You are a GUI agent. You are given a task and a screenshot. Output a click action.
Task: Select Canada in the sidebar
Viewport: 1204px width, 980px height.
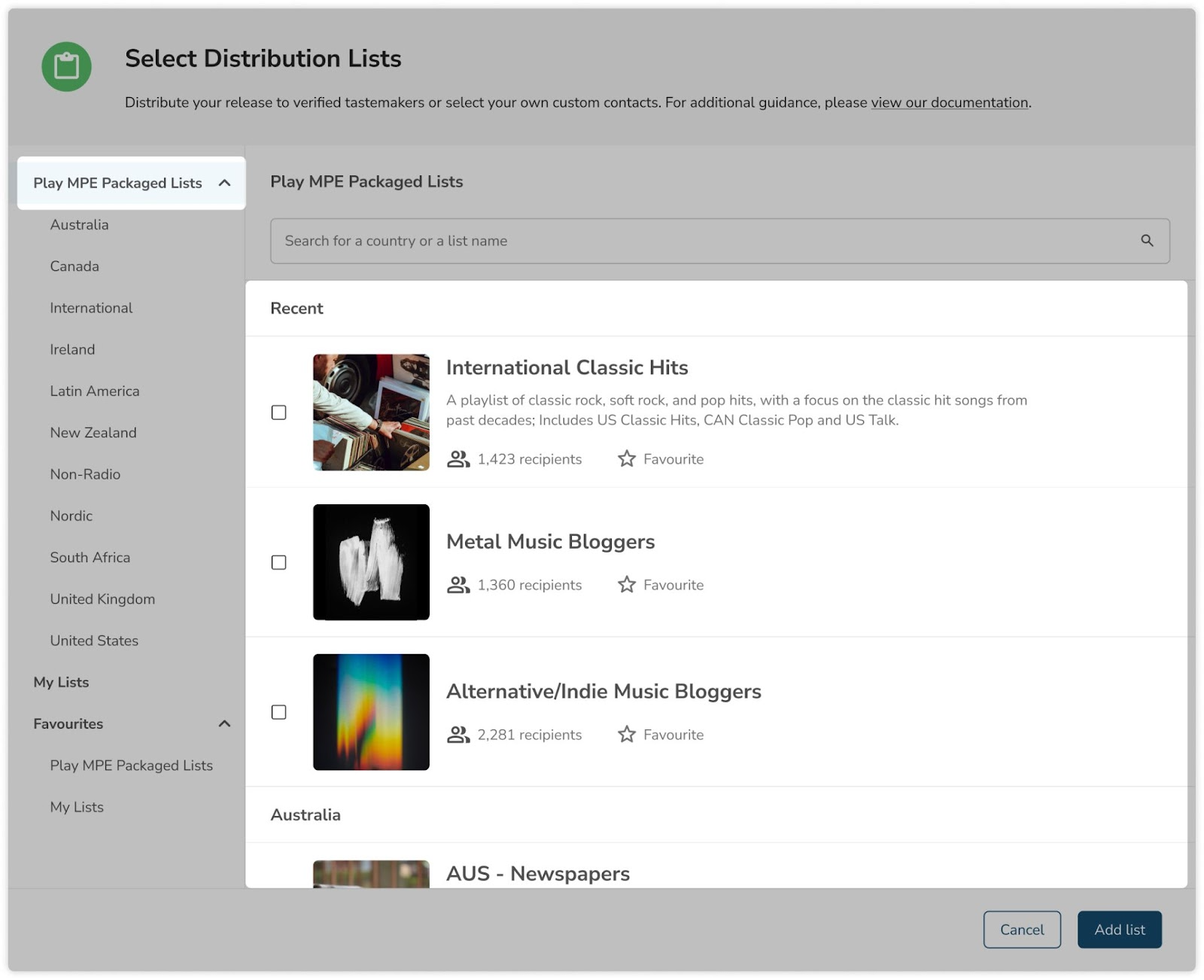pos(74,266)
